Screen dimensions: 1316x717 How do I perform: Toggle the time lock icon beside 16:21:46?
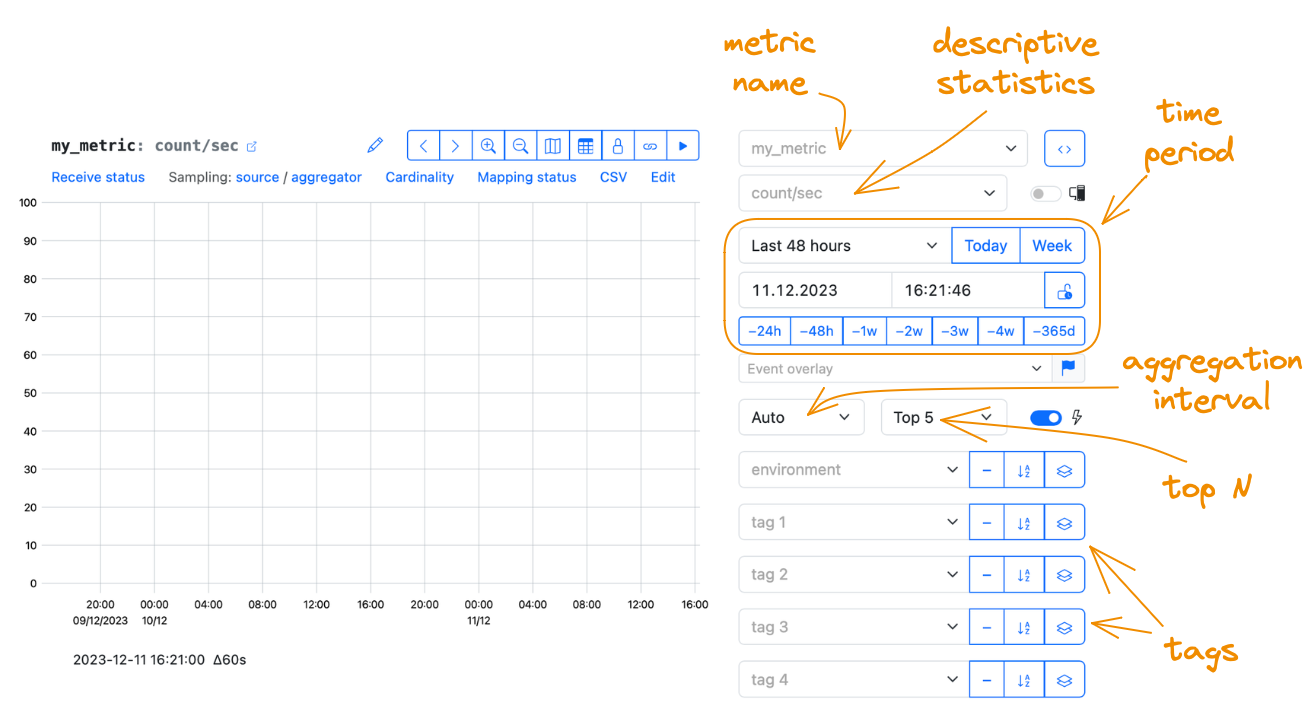(1065, 291)
